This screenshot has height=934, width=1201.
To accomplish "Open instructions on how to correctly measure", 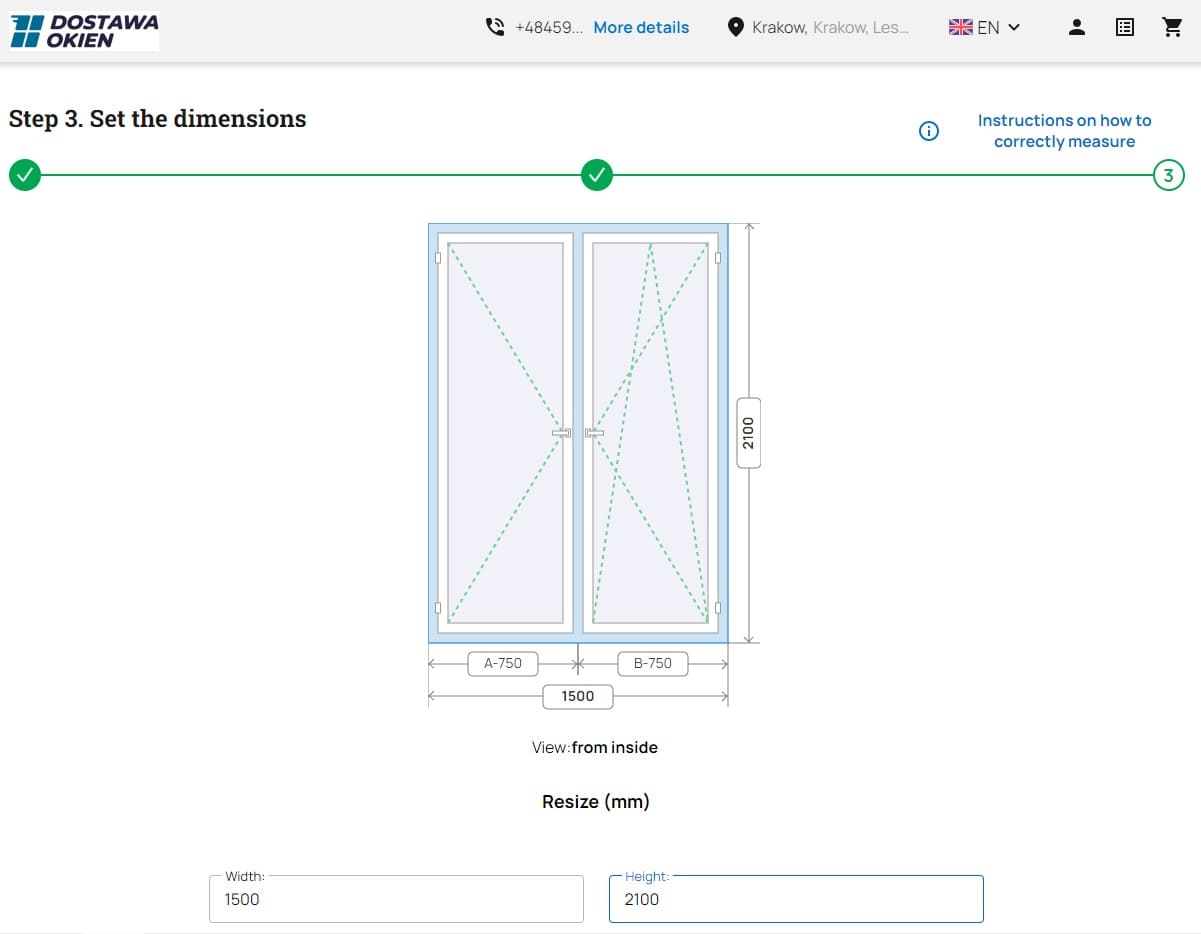I will pos(1064,131).
